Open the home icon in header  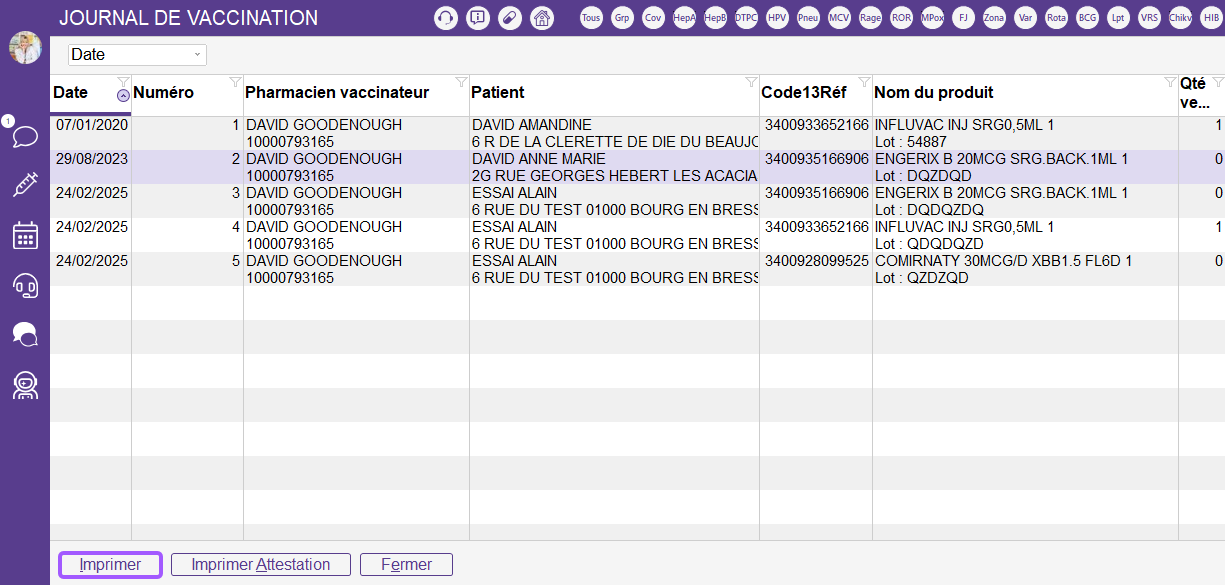coord(541,18)
